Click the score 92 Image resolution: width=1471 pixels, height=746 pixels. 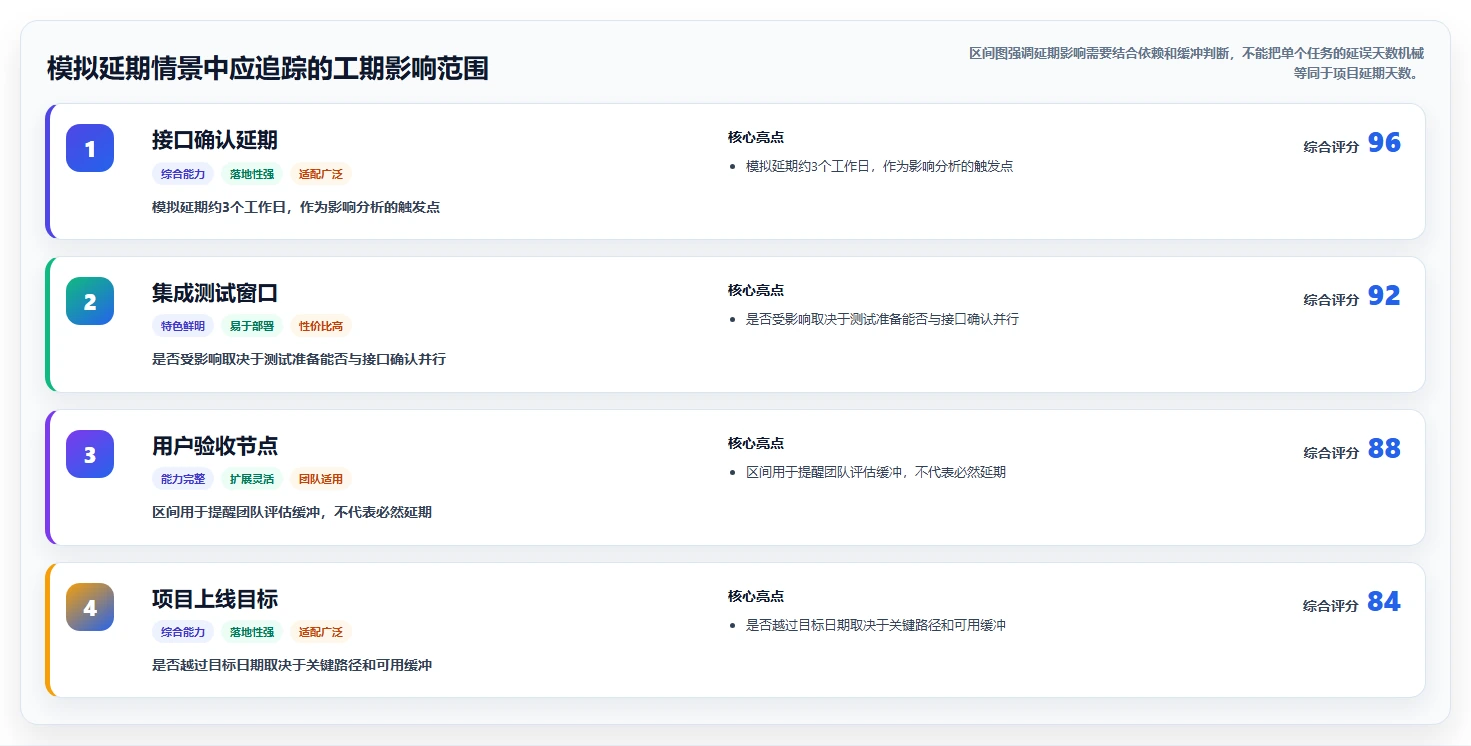coord(1384,296)
